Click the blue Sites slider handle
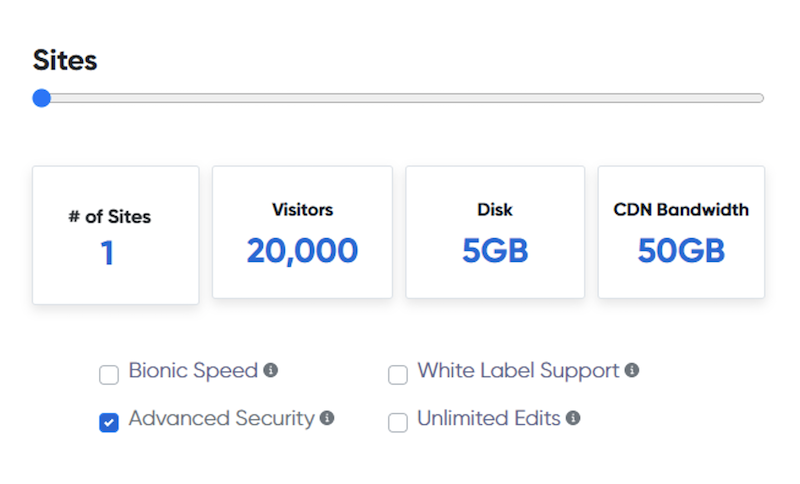The width and height of the screenshot is (800, 484). (x=41, y=98)
